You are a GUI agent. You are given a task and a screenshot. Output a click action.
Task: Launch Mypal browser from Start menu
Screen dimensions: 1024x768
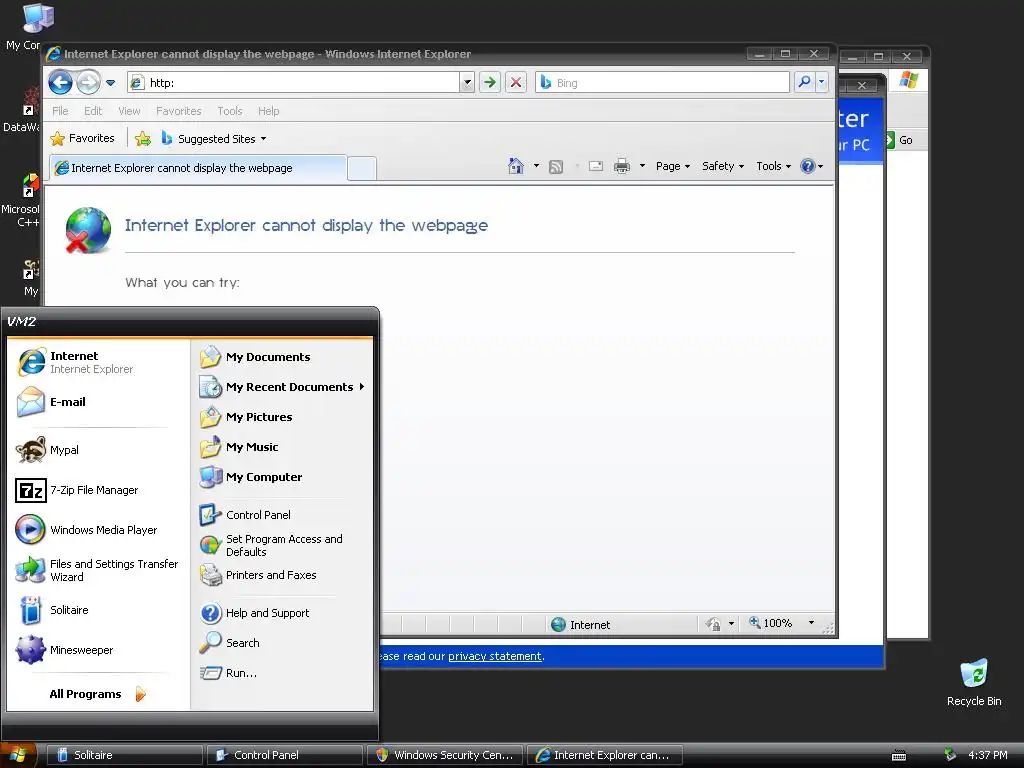(98, 450)
